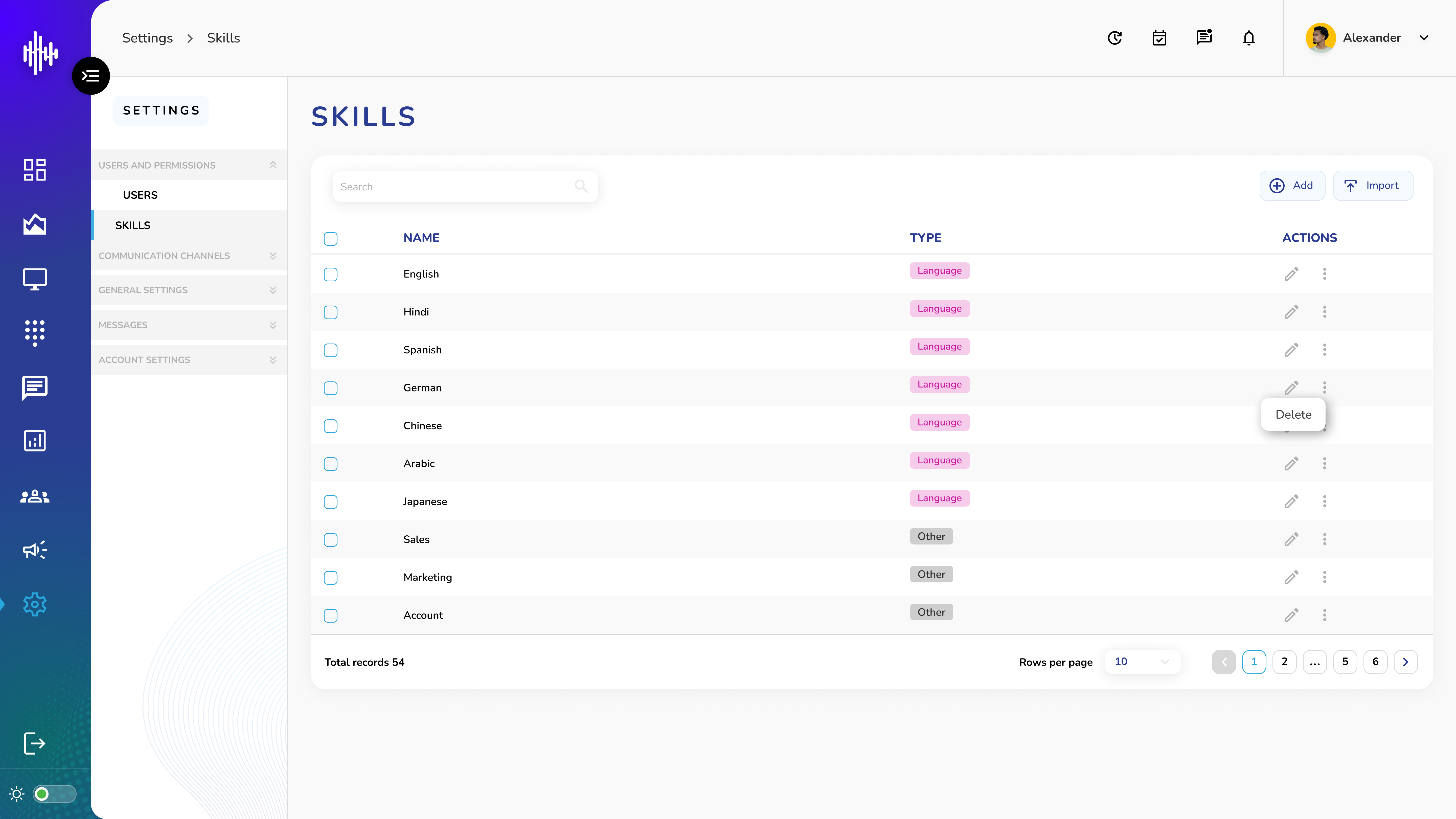Sort by the NAME column header
This screenshot has height=819, width=1456.
coord(421,238)
